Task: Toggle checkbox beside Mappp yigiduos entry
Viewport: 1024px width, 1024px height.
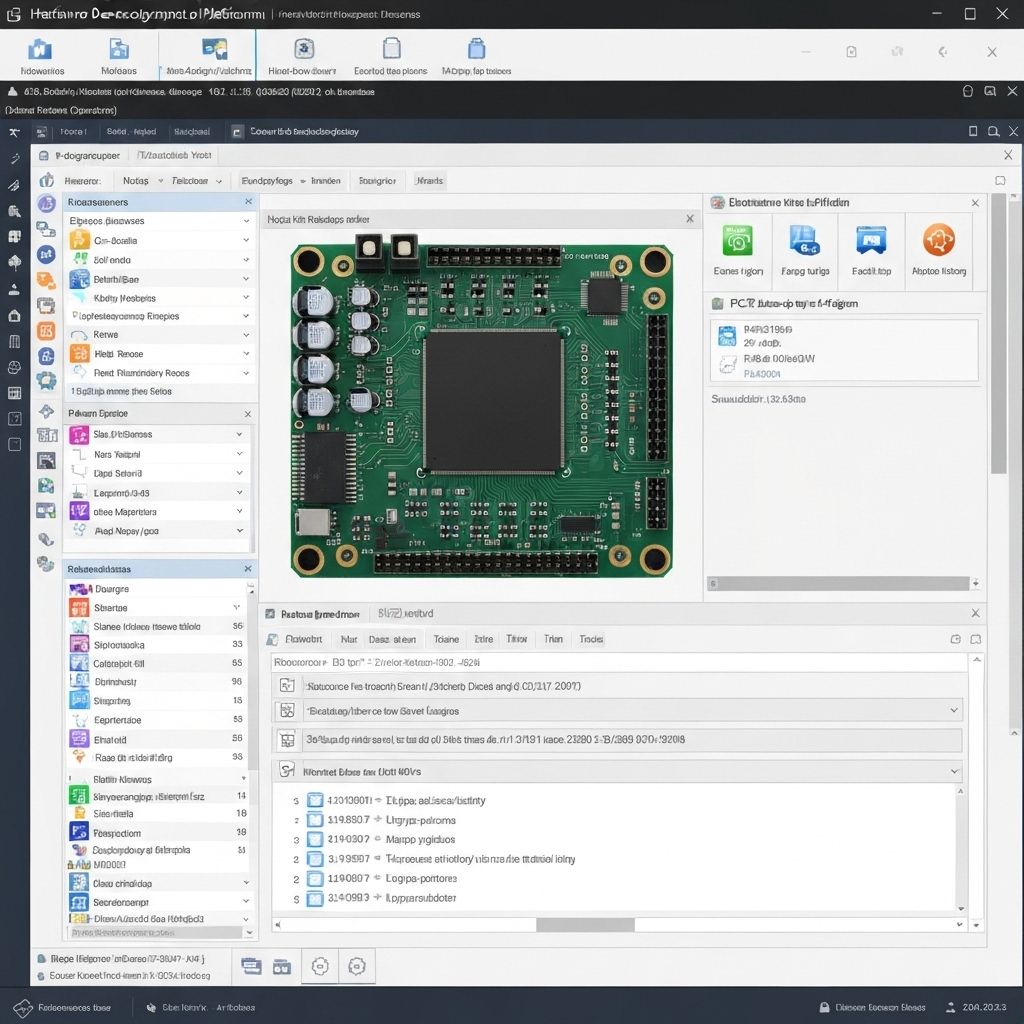Action: (315, 840)
